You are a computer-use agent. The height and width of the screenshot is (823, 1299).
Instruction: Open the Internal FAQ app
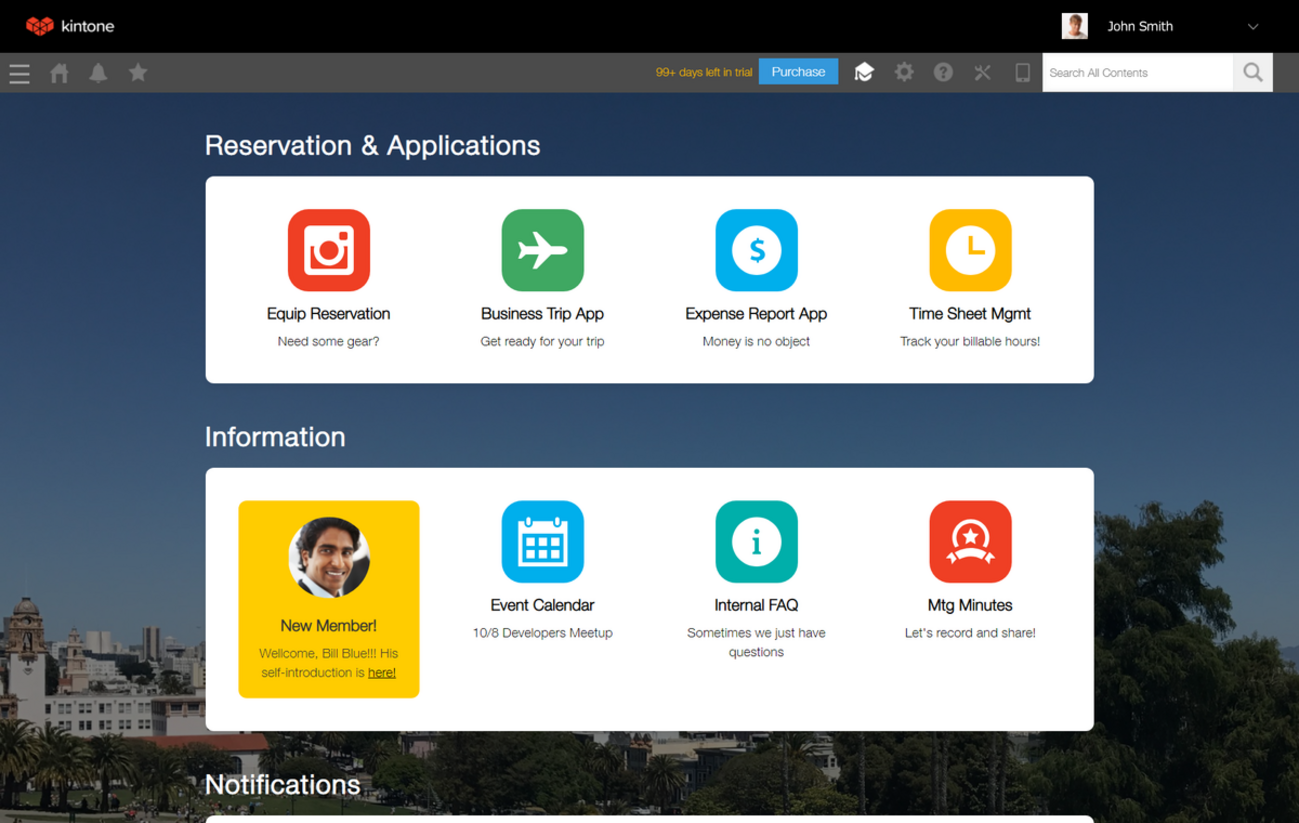tap(756, 542)
